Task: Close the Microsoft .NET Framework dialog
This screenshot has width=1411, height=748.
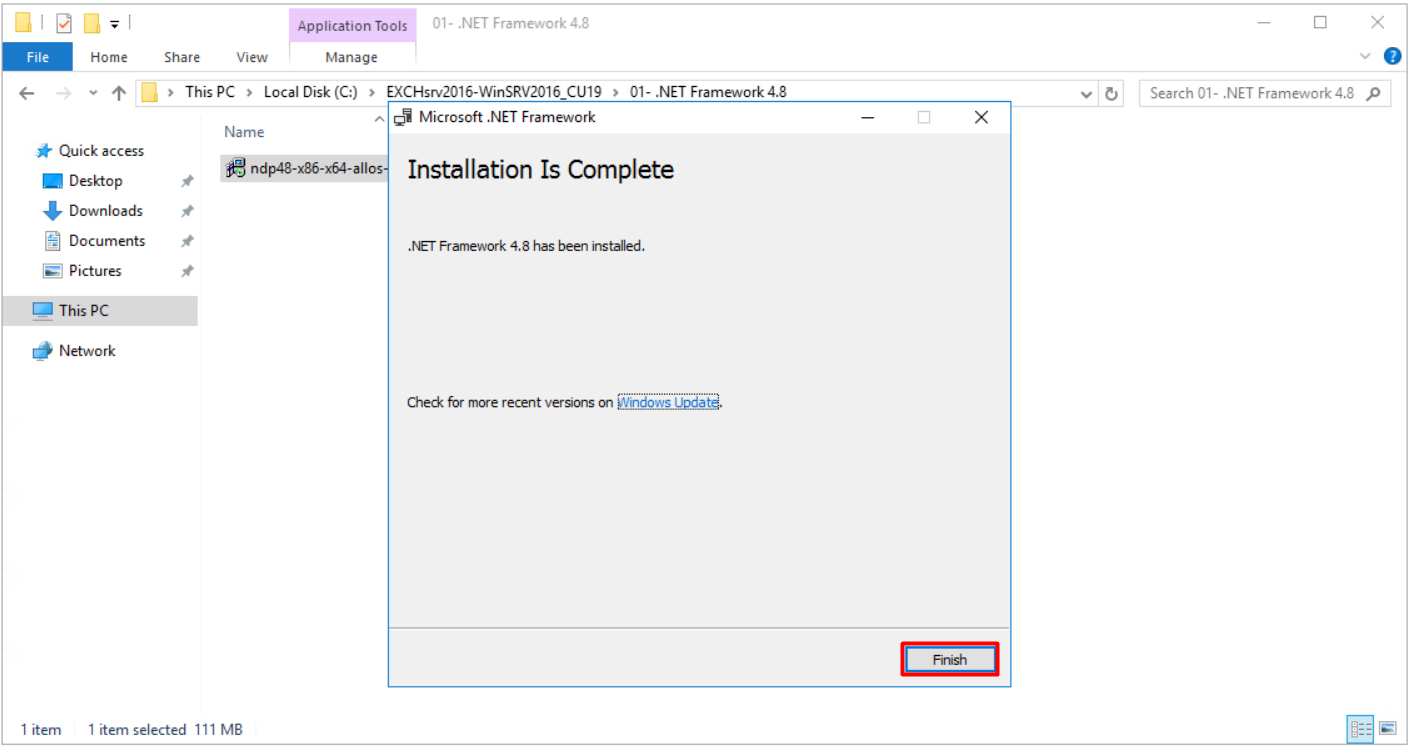Action: (981, 117)
